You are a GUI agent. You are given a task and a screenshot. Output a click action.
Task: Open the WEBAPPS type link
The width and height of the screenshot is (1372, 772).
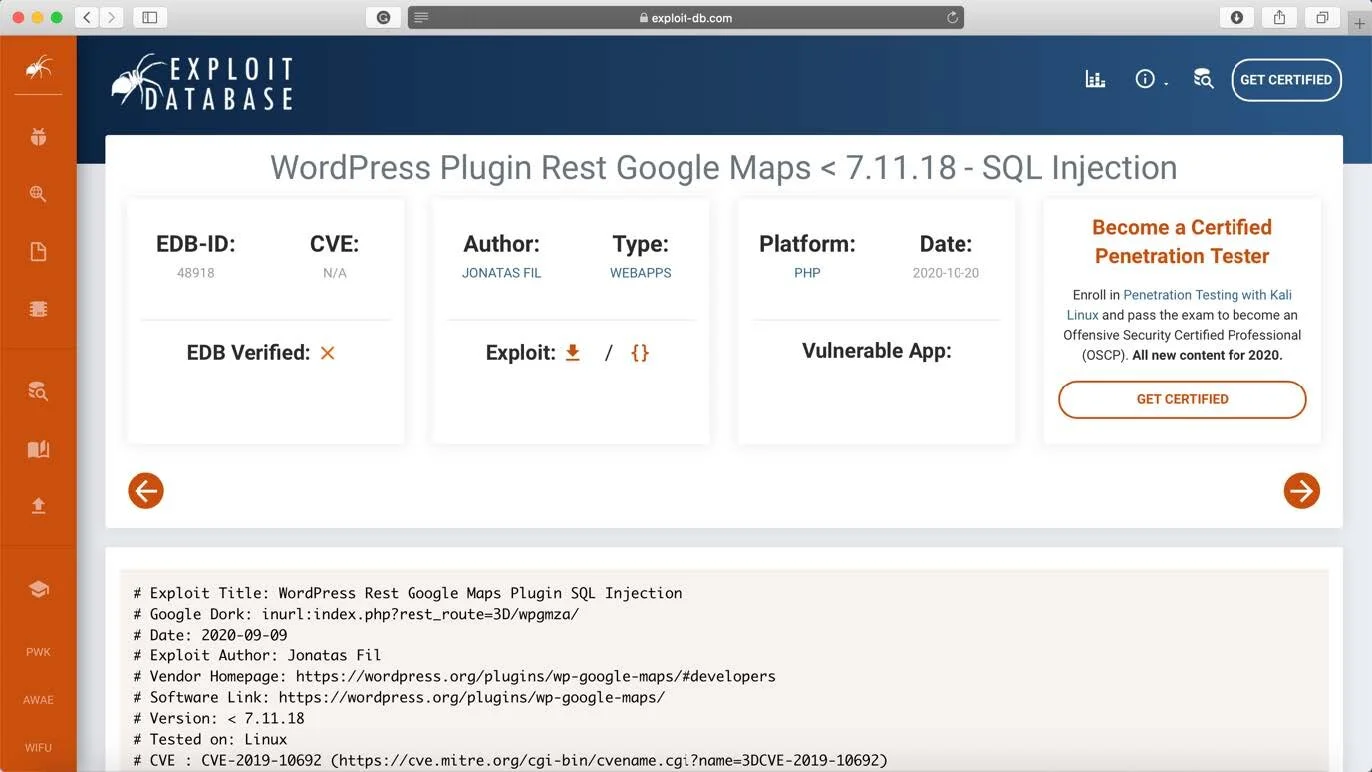pos(641,273)
